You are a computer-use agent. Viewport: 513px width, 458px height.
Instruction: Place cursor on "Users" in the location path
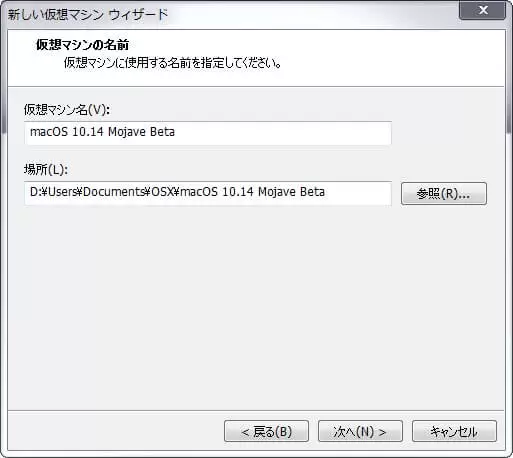63,192
